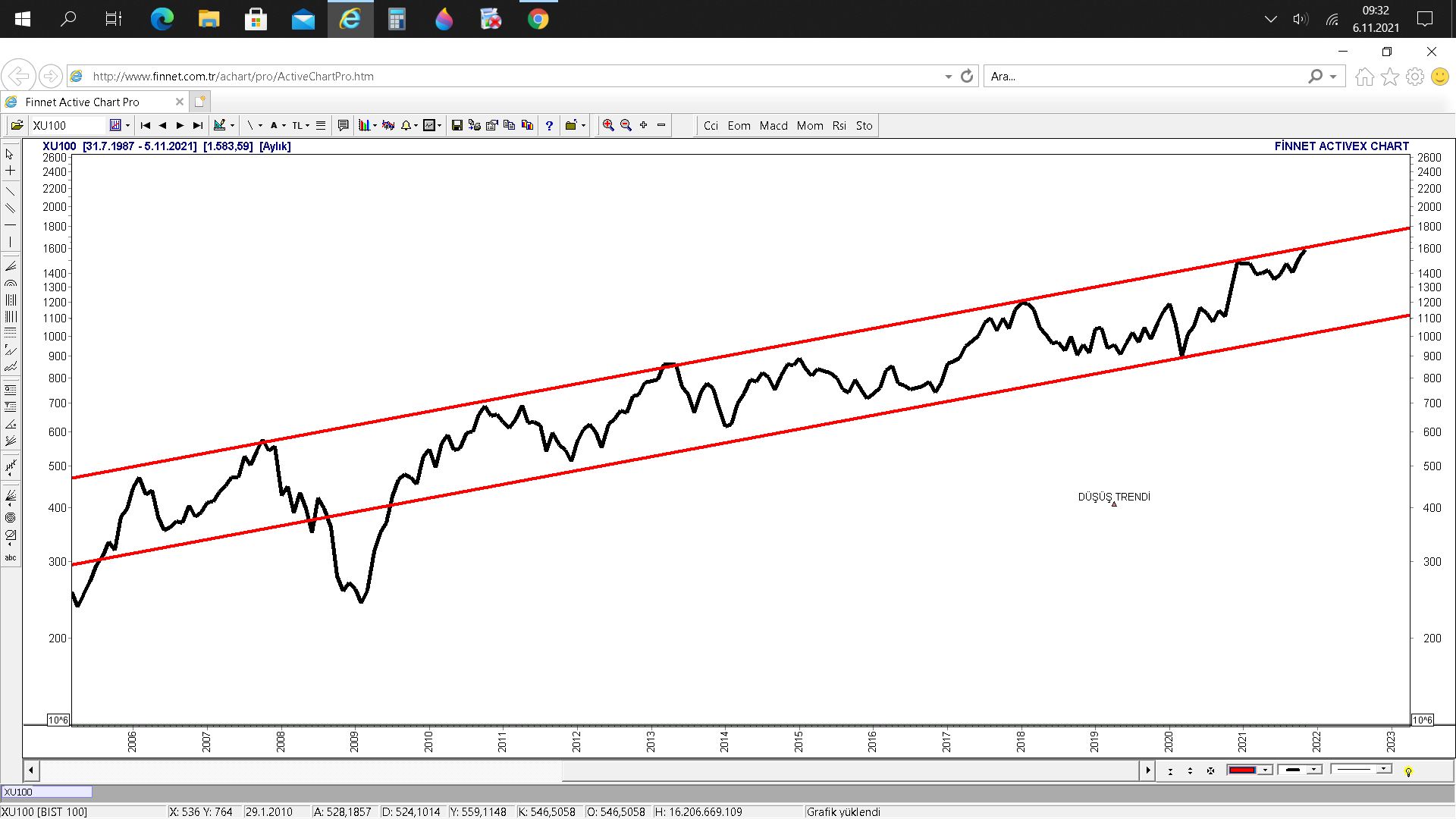
Task: Open the alarm bell dropdown arrow
Action: [x=416, y=126]
